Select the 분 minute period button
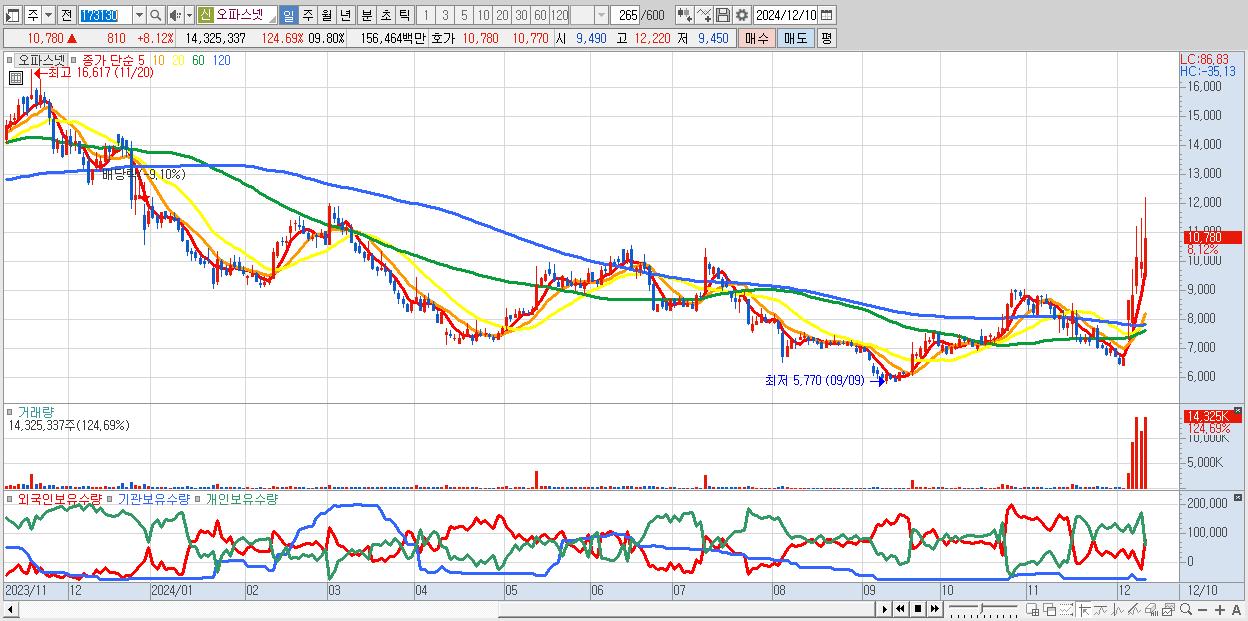The height and width of the screenshot is (621, 1248). tap(366, 15)
